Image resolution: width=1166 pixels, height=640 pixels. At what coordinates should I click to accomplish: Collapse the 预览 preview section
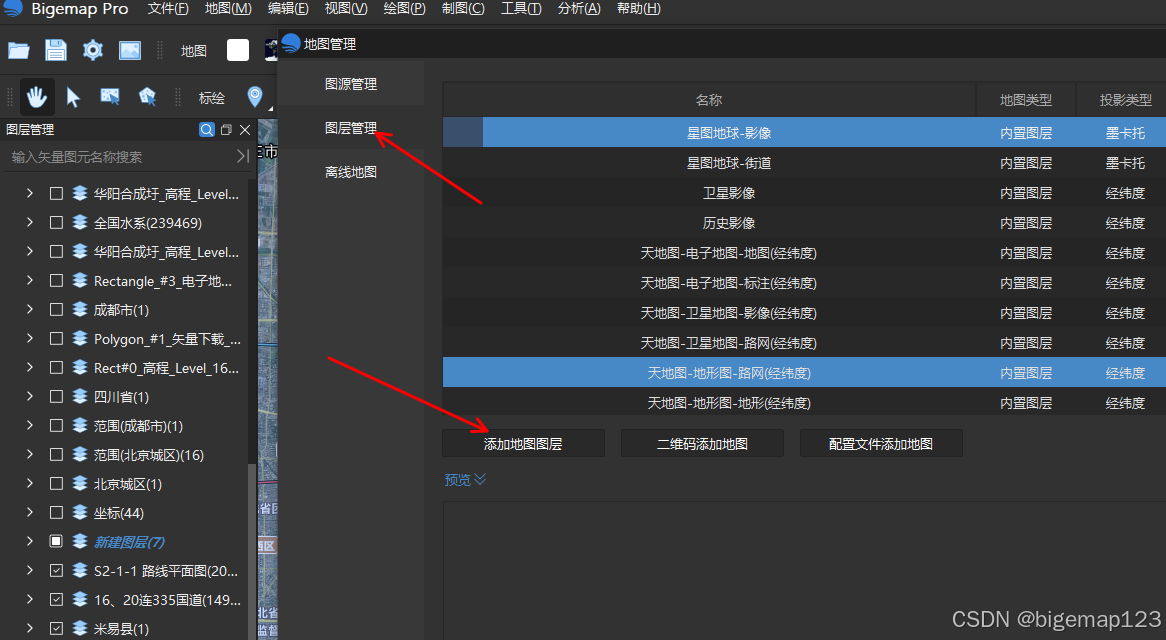[x=465, y=479]
